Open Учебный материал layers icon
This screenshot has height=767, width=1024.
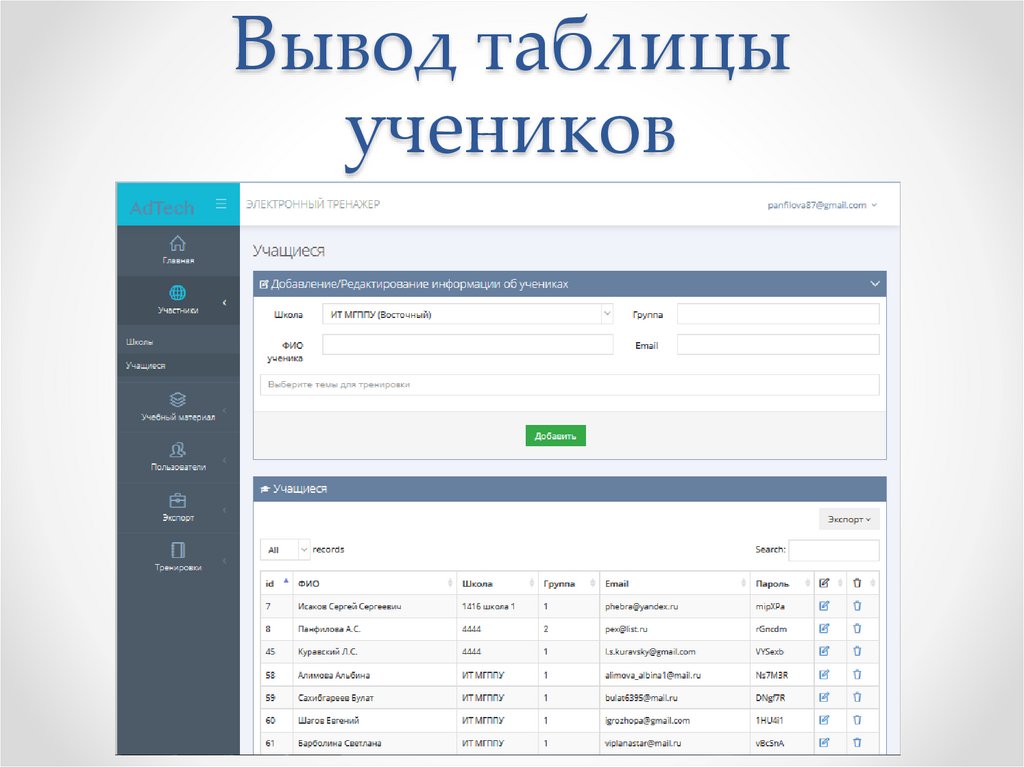pyautogui.click(x=178, y=399)
